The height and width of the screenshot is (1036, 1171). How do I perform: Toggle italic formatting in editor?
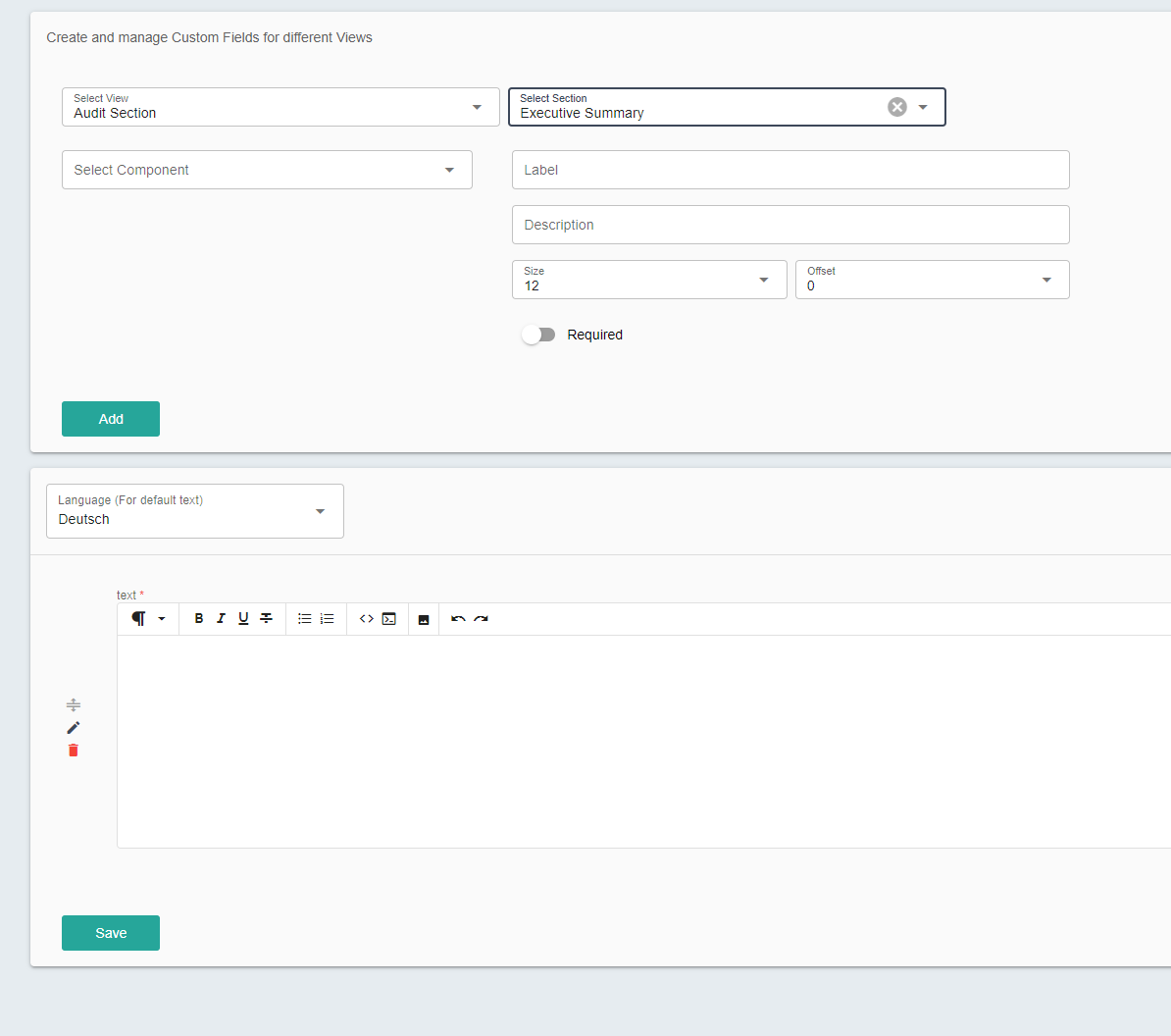click(x=221, y=618)
